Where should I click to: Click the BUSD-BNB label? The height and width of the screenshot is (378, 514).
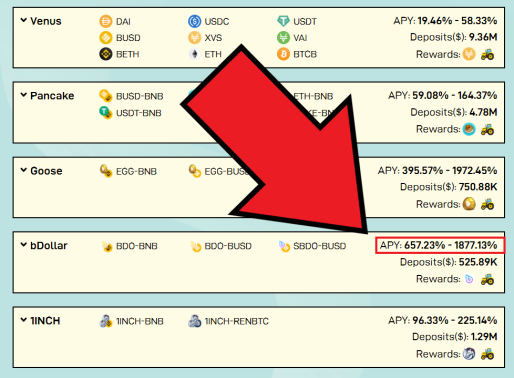coord(139,96)
